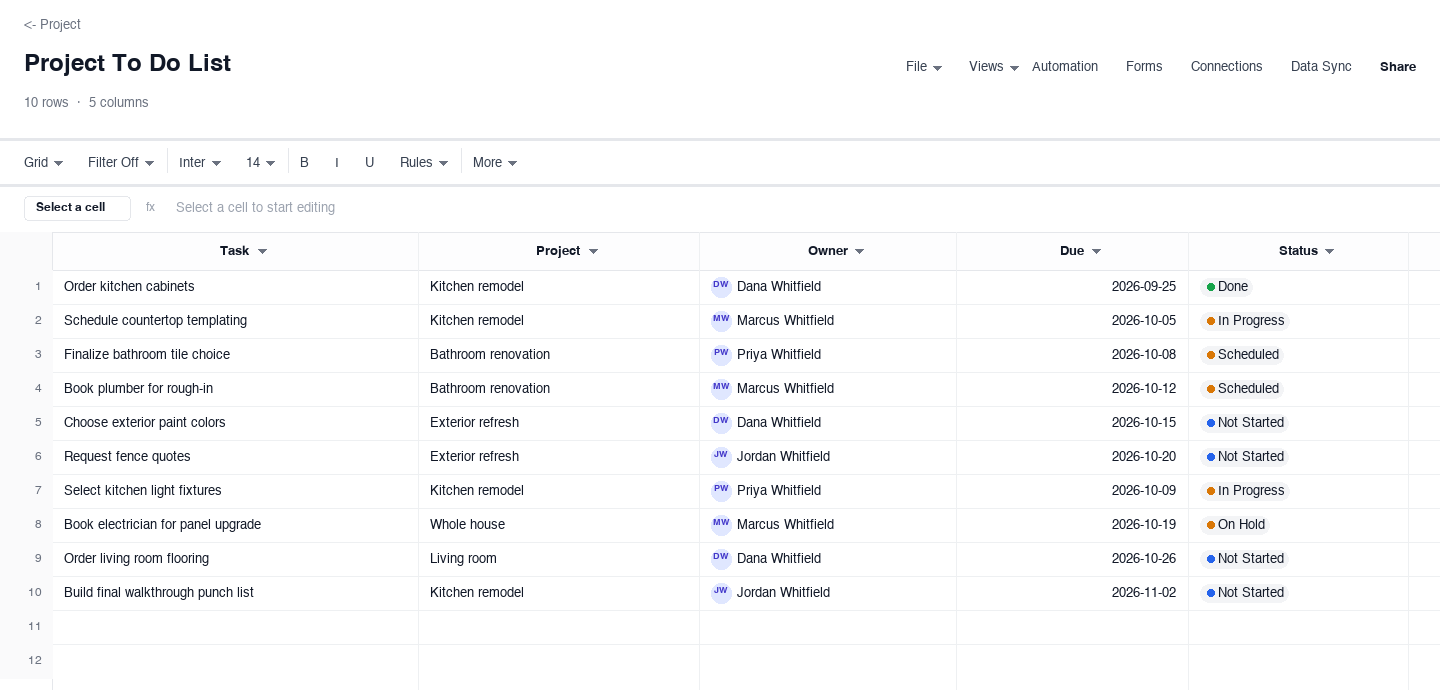The width and height of the screenshot is (1440, 690).
Task: Open the Project column header arrow
Action: coord(593,252)
